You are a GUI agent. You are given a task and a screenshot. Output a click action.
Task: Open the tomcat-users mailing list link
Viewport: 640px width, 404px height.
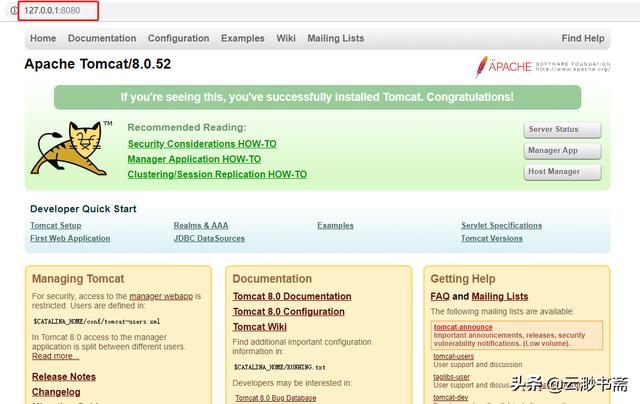click(453, 356)
